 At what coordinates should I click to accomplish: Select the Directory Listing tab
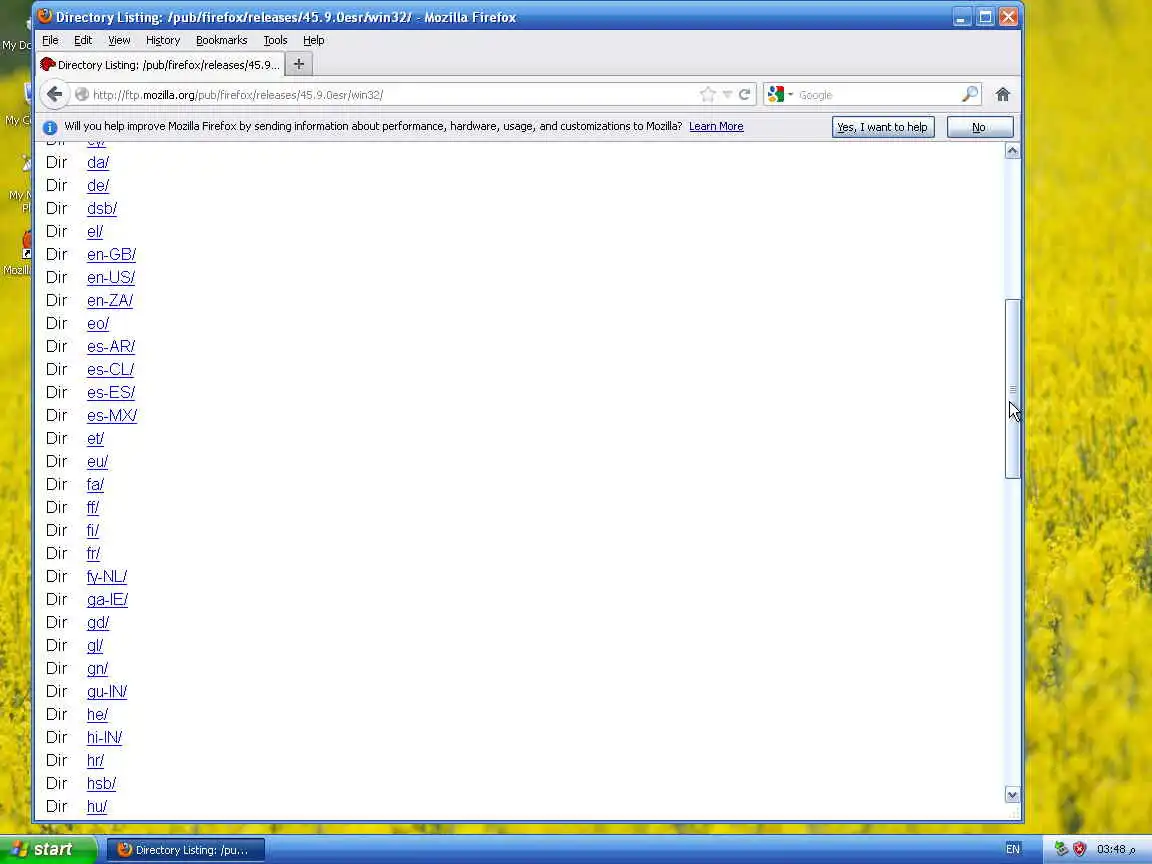tap(160, 65)
